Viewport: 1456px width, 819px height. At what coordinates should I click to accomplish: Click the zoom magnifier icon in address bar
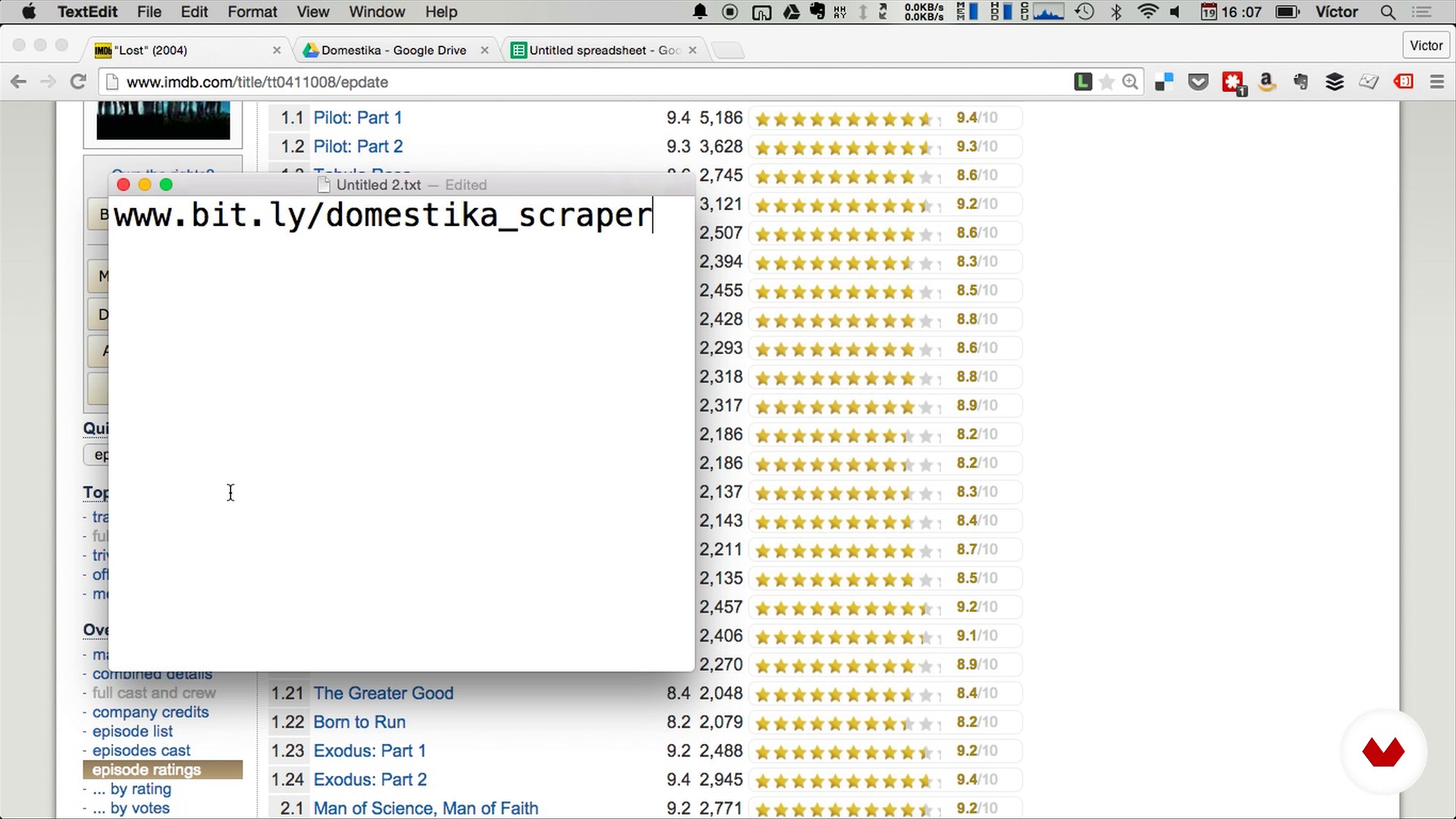[x=1130, y=82]
